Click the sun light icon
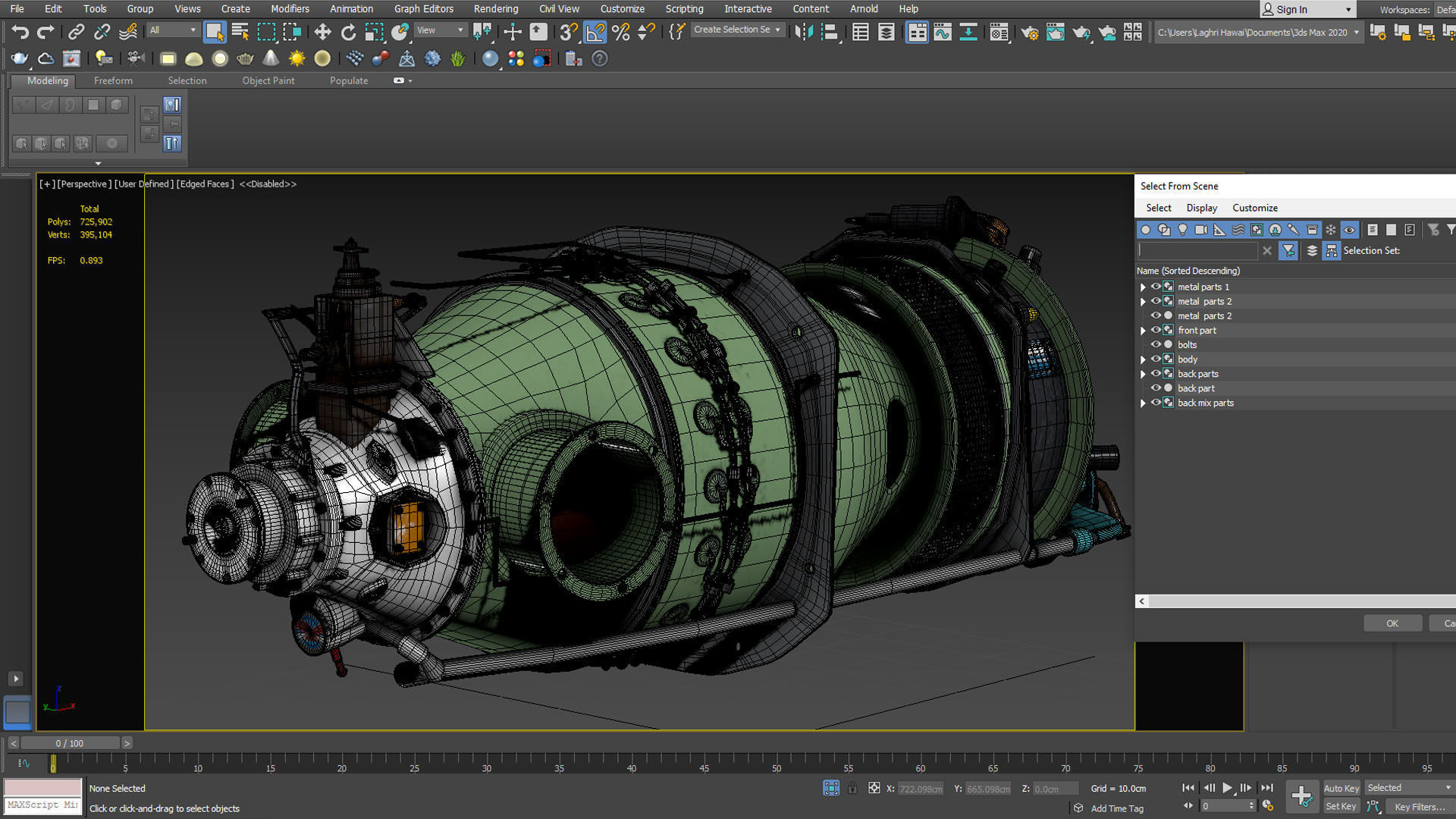1456x819 pixels. (x=297, y=58)
